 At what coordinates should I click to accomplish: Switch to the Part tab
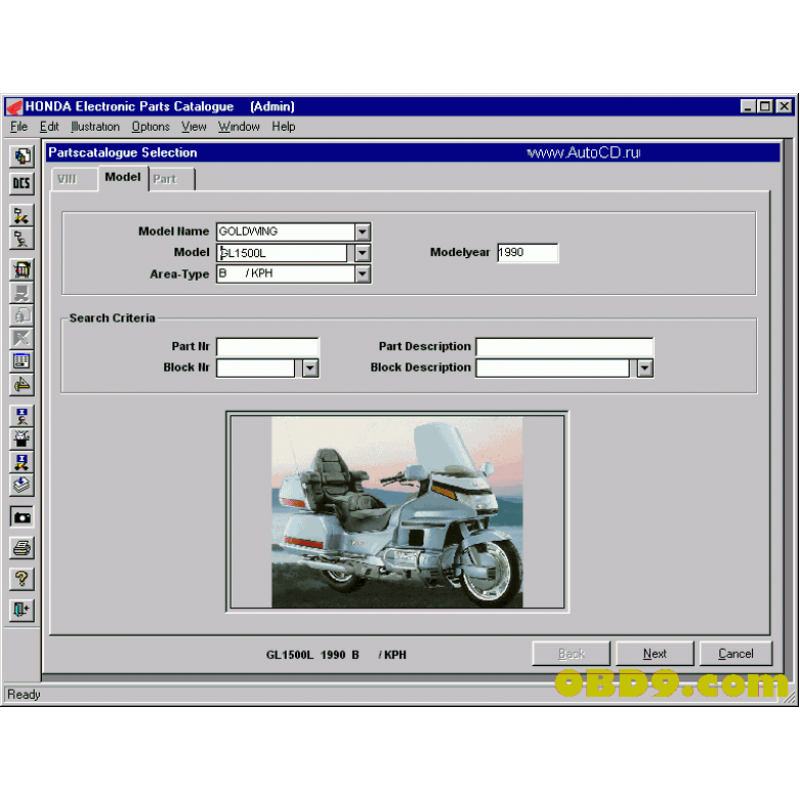click(172, 180)
